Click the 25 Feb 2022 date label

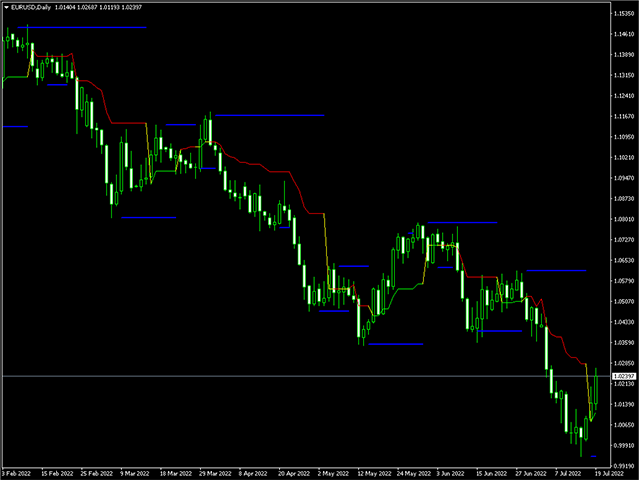(97, 474)
